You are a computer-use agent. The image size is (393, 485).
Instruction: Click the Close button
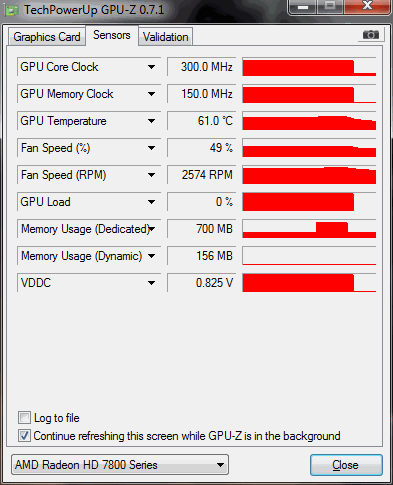[346, 465]
